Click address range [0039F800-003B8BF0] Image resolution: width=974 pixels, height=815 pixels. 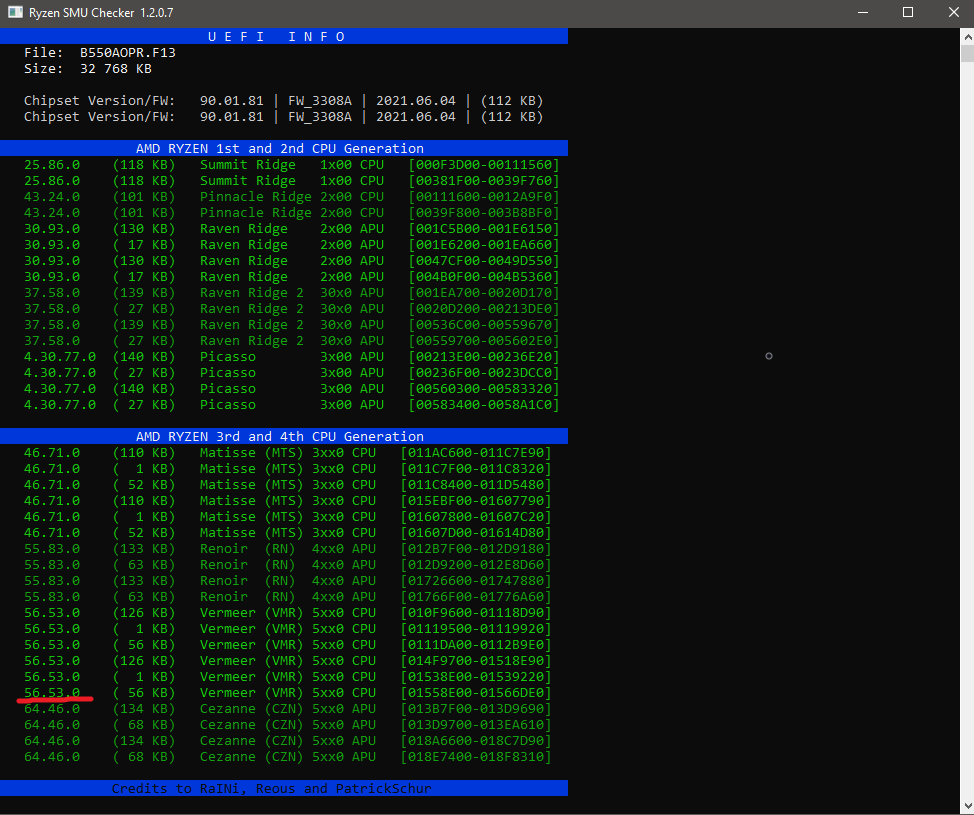tap(484, 212)
